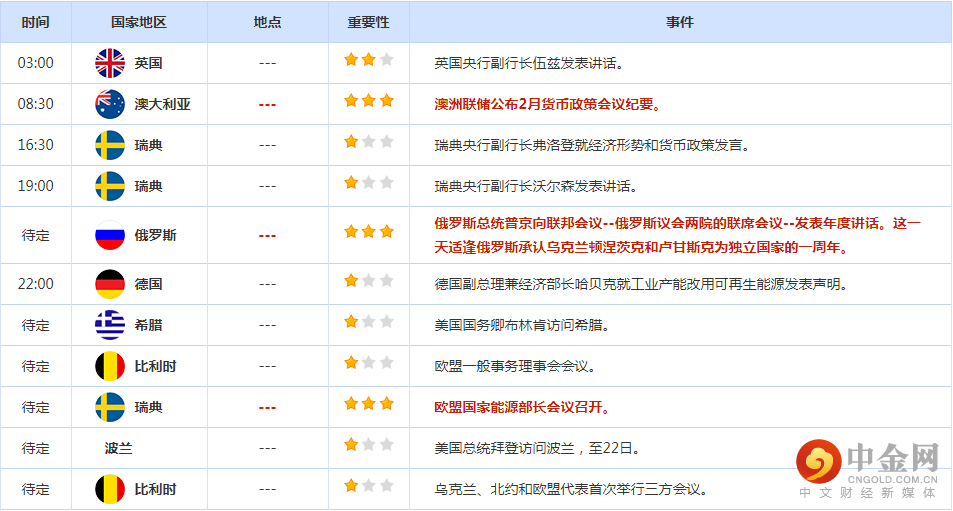Click the 中金网 logo icon
Screen dimensions: 953x511
(x=818, y=461)
